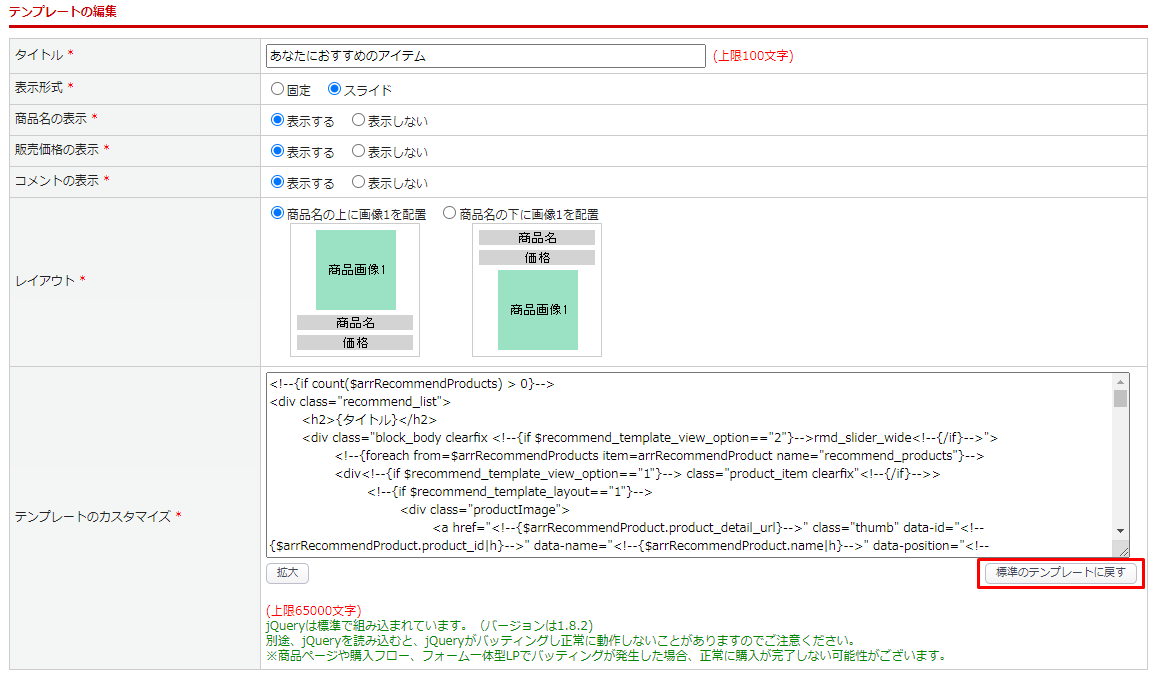The image size is (1157, 675).
Task: Select 商品名の下に画像1を配置 layout option
Action: [449, 213]
